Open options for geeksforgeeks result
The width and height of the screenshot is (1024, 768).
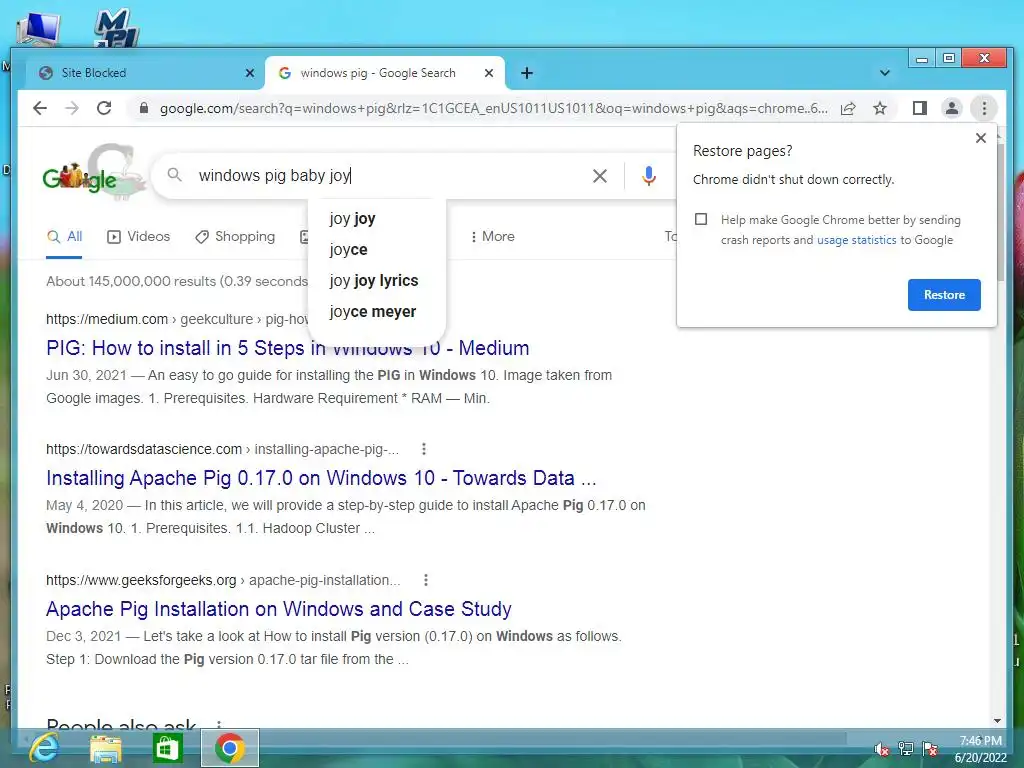[x=426, y=580]
